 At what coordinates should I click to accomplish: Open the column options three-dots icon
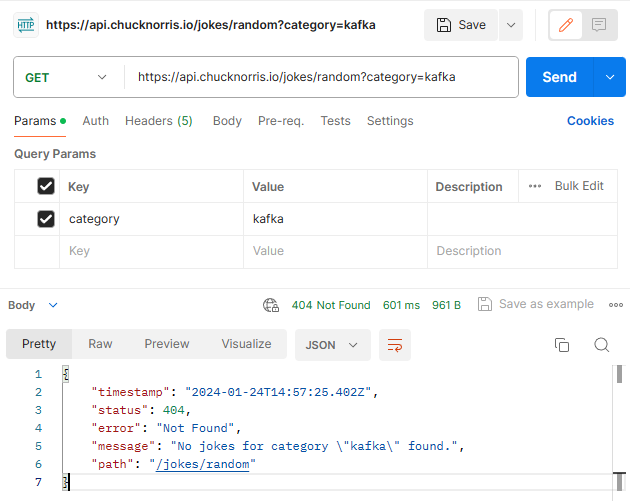(x=535, y=186)
